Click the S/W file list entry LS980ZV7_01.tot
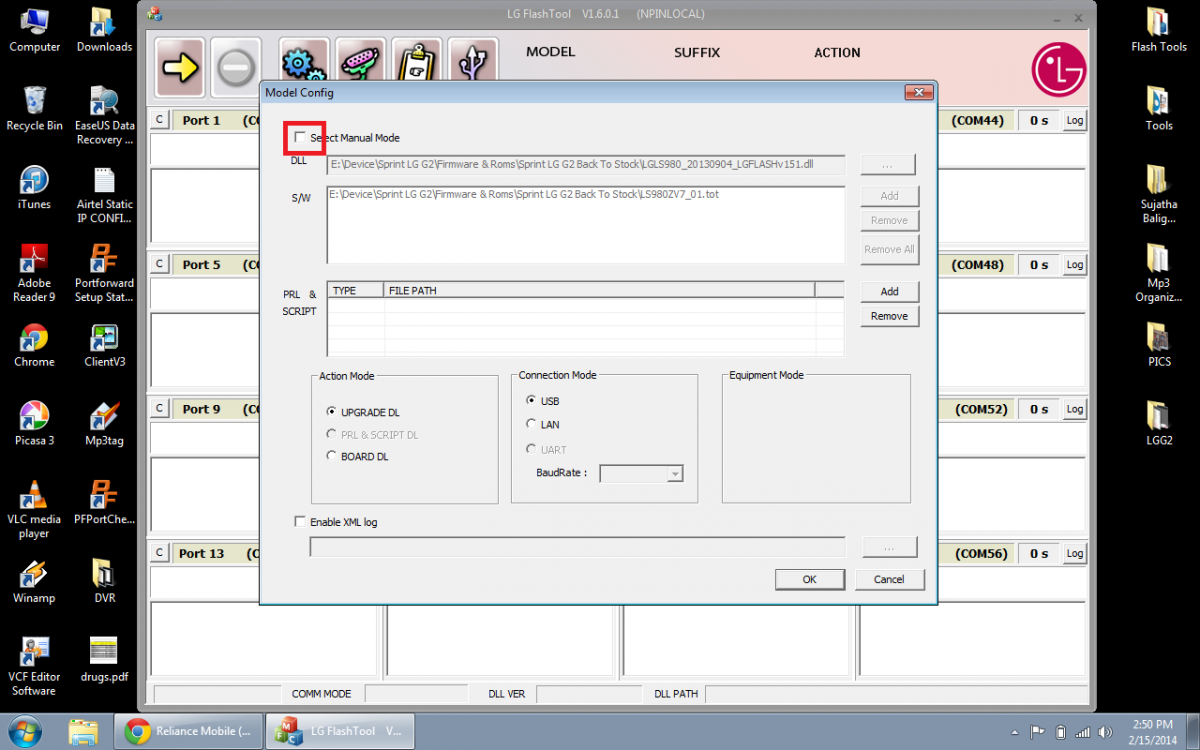This screenshot has height=750, width=1200. [x=523, y=194]
